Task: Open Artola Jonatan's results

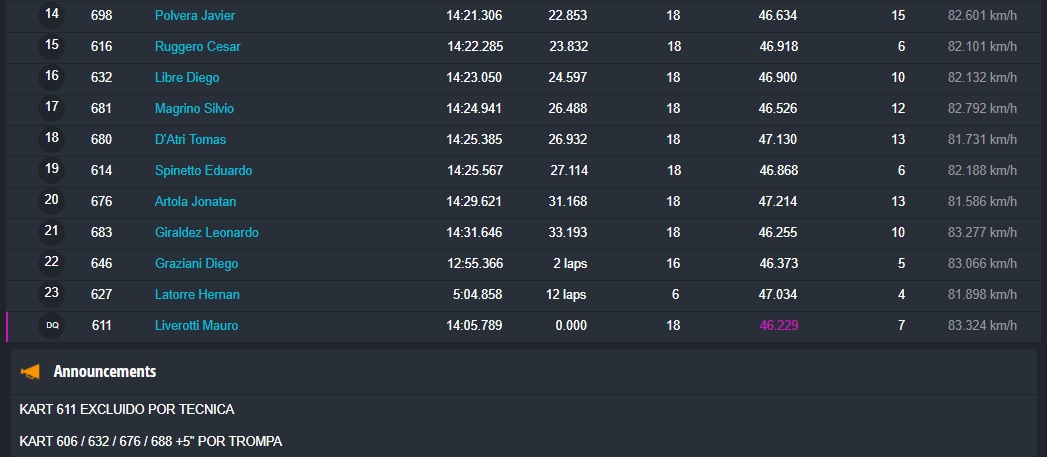Action: (x=195, y=202)
